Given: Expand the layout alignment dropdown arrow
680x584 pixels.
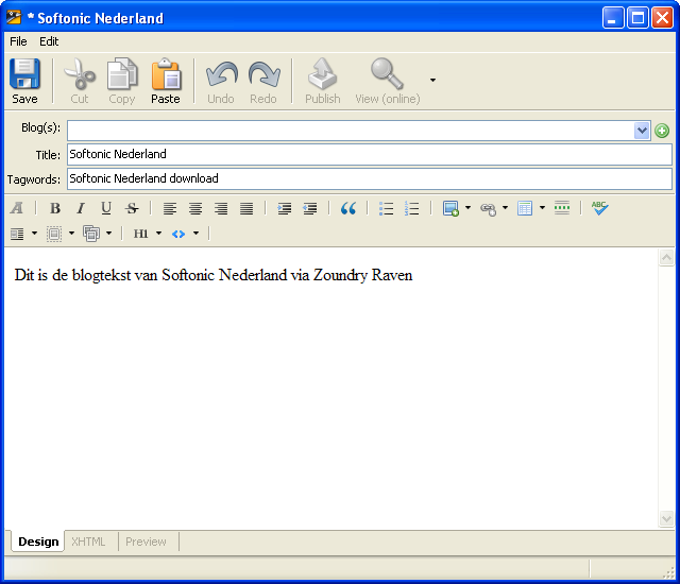Looking at the screenshot, I should (x=34, y=233).
